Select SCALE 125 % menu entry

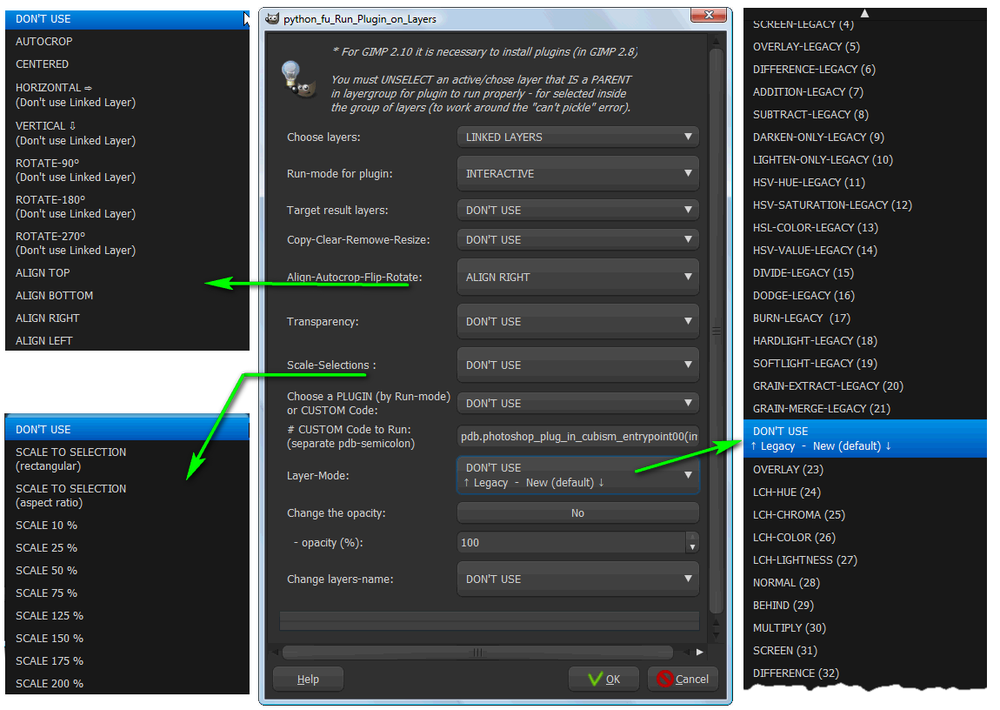tap(127, 616)
